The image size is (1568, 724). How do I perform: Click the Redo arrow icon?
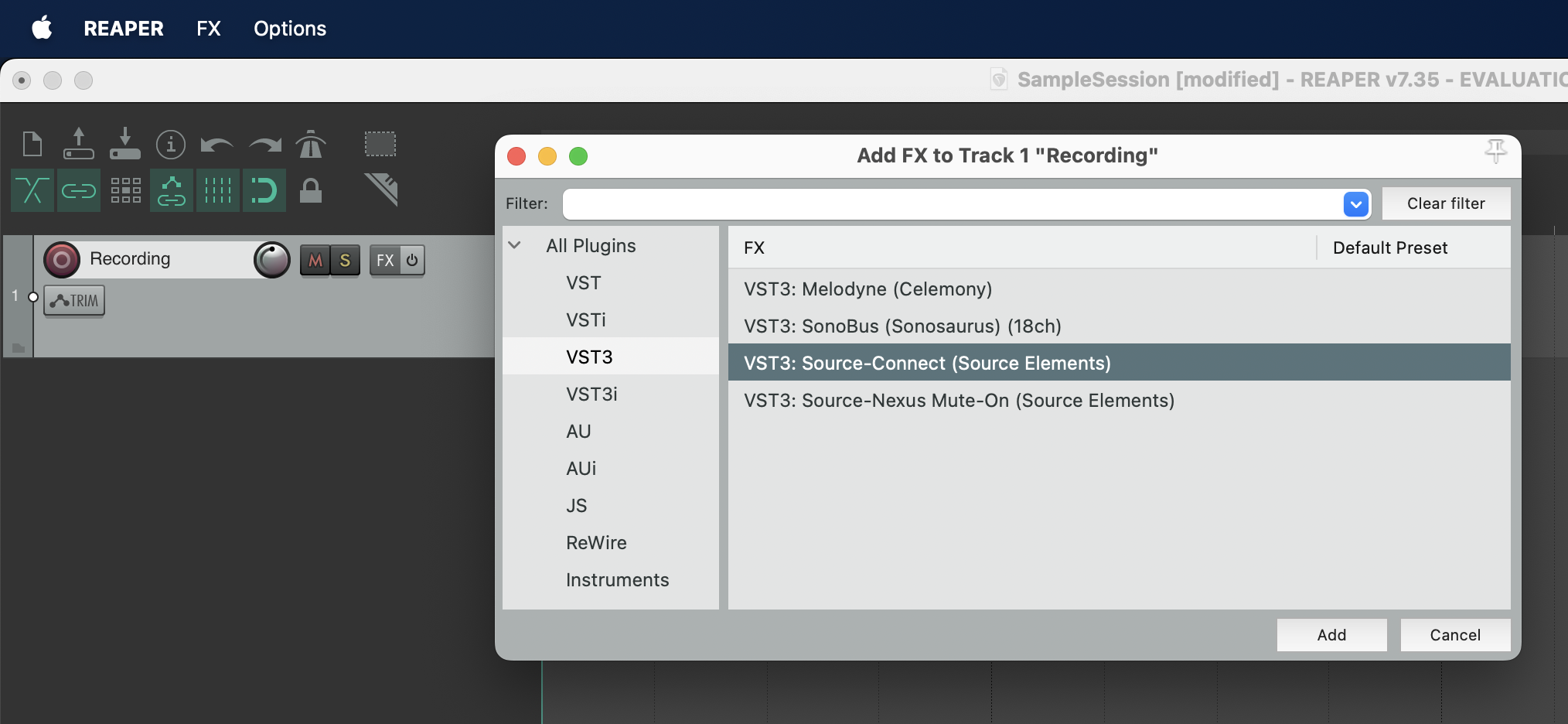point(265,145)
